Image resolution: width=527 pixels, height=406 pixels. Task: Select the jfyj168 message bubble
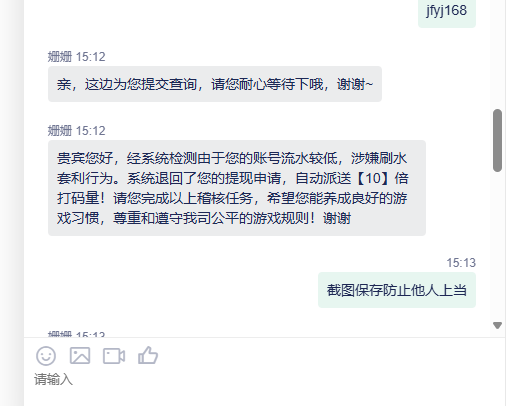click(x=447, y=11)
